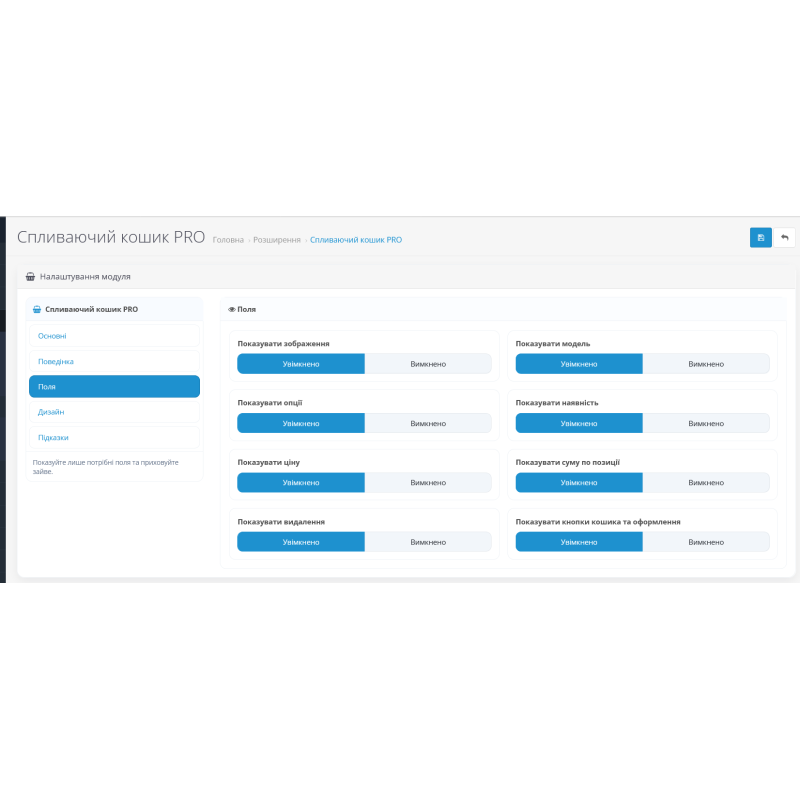This screenshot has height=800, width=800.
Task: Open the Основні settings tab
Action: (x=114, y=336)
